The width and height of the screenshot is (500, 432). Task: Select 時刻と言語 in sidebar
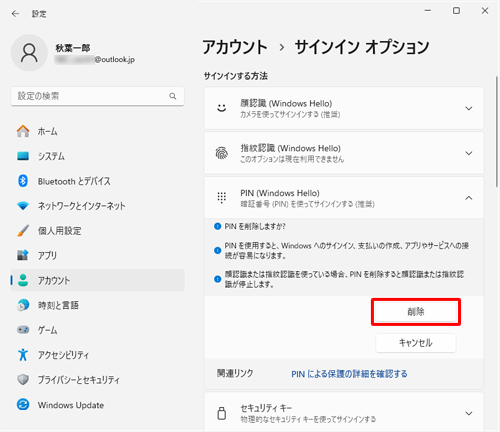click(97, 305)
